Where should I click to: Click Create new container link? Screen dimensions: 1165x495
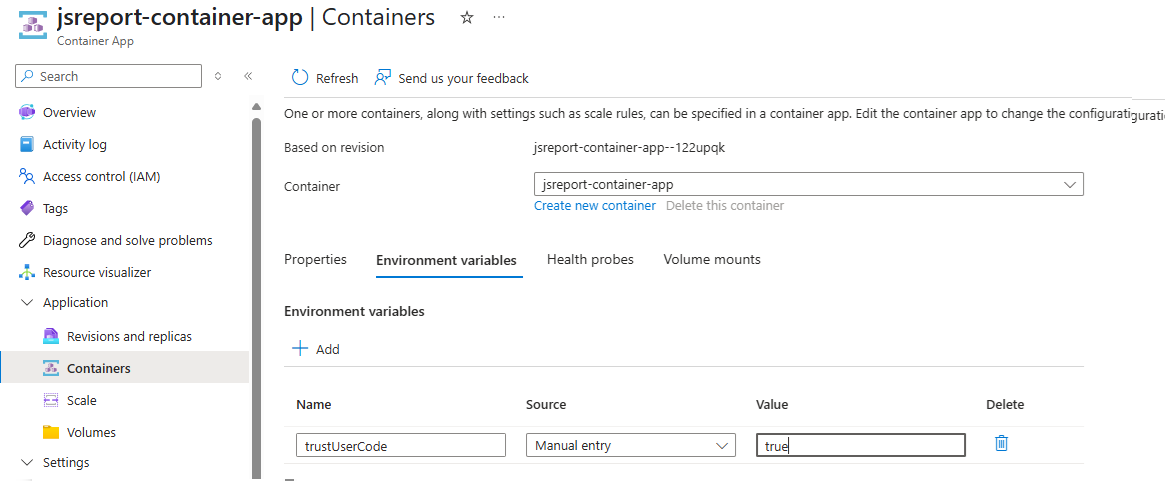(594, 205)
